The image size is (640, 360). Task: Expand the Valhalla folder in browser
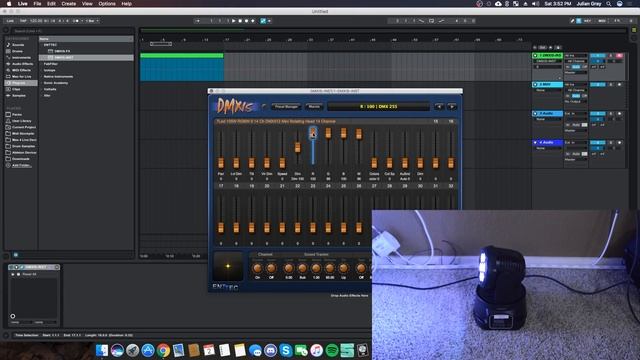50,89
